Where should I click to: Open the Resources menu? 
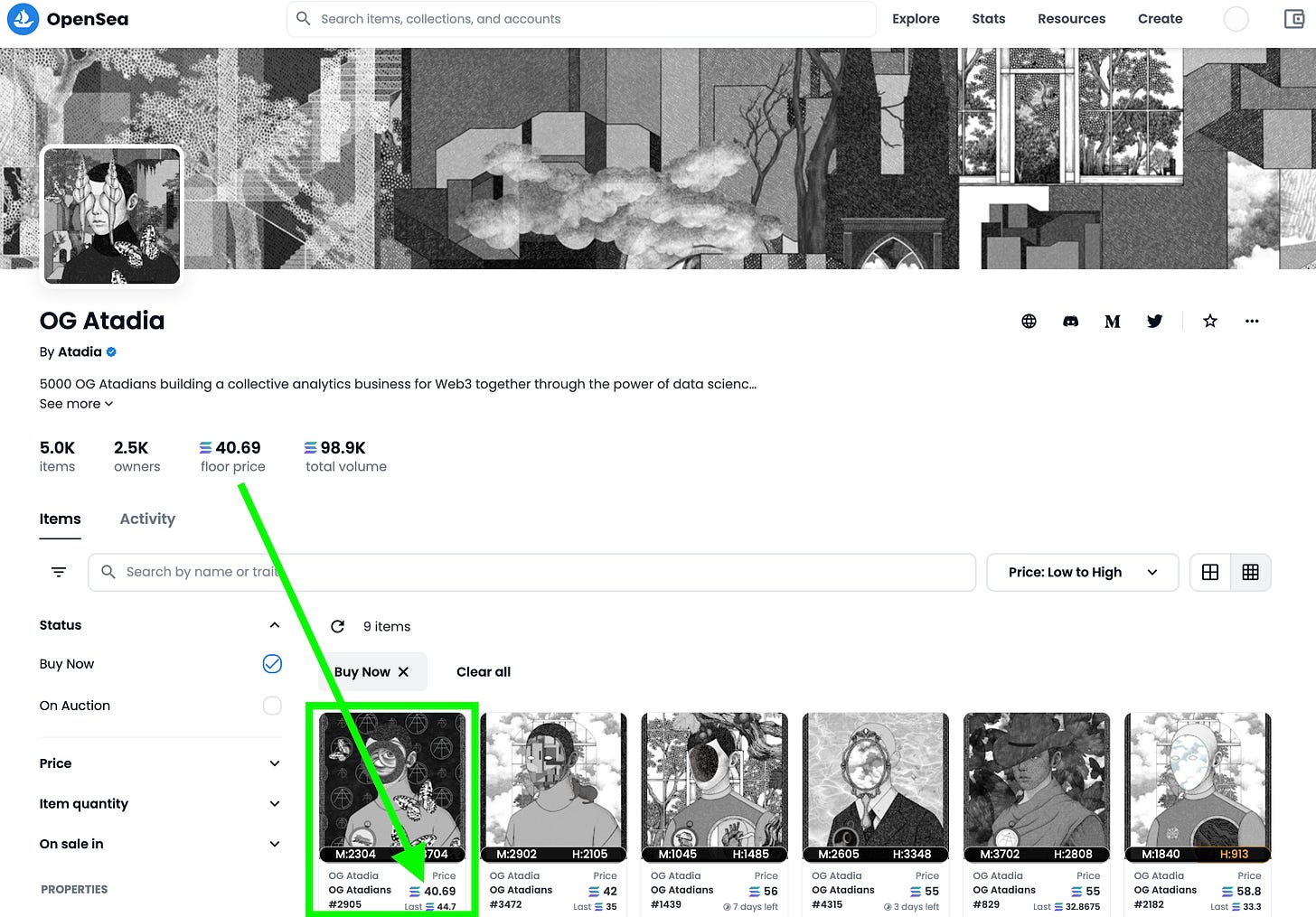click(1071, 19)
